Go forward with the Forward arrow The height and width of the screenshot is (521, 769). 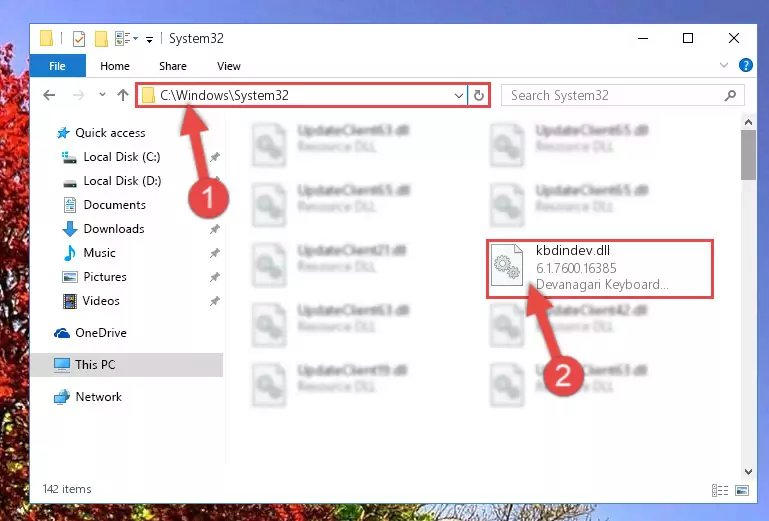tap(78, 95)
